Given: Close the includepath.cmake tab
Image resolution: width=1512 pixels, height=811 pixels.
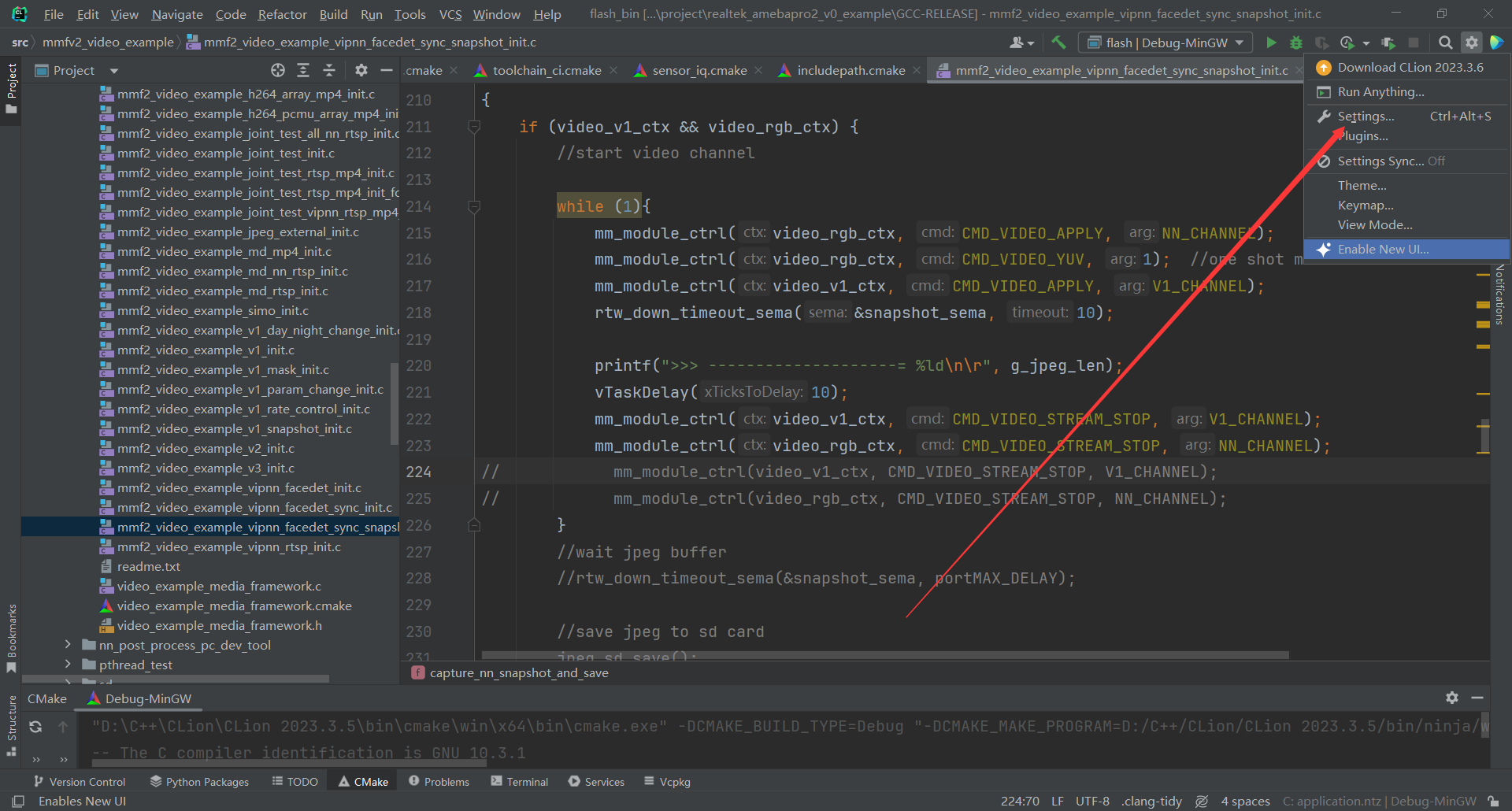Looking at the screenshot, I should point(917,70).
